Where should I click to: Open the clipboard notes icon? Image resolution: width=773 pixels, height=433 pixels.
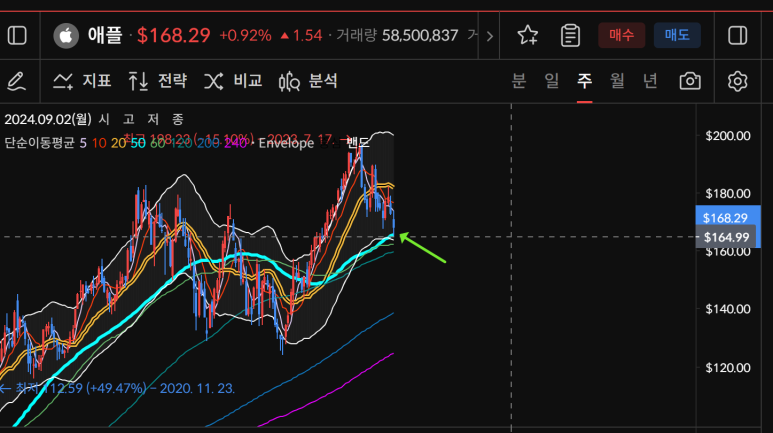[570, 36]
